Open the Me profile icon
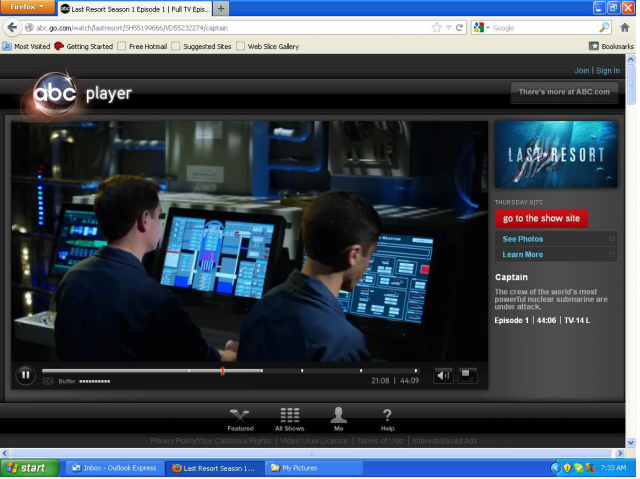Viewport: 640px width, 479px height. [340, 421]
